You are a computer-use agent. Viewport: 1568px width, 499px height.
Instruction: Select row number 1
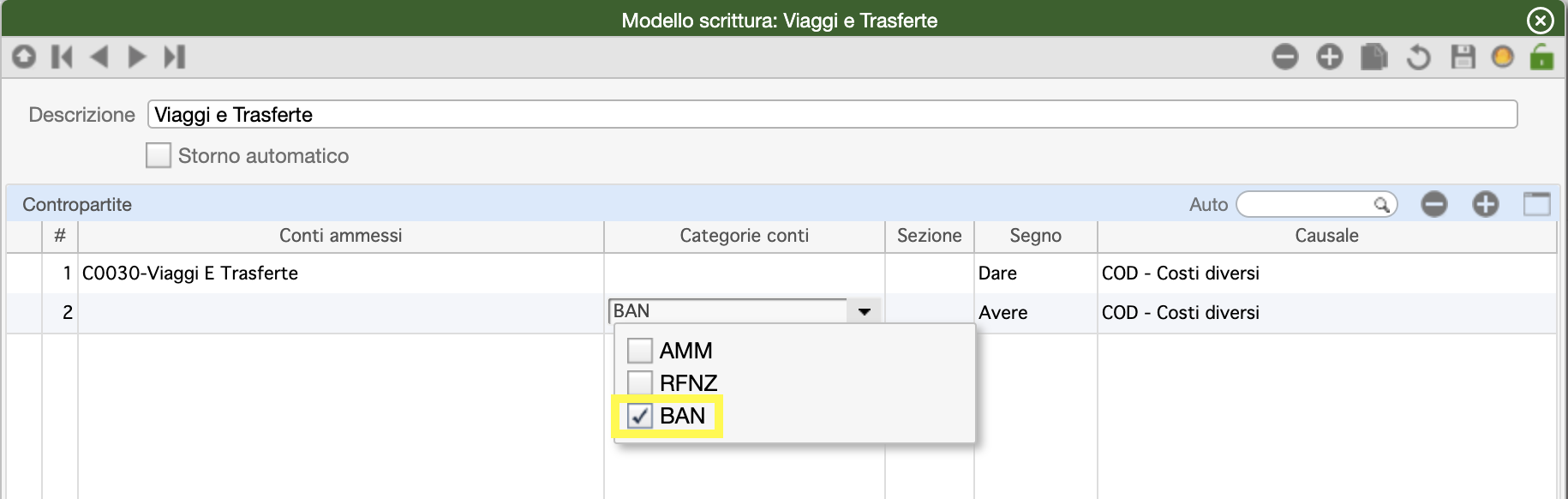(x=60, y=274)
